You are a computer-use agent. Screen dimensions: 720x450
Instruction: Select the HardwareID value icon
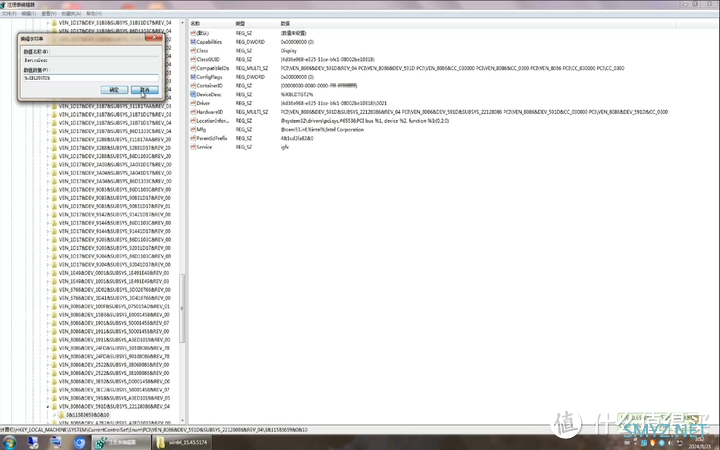(x=193, y=111)
